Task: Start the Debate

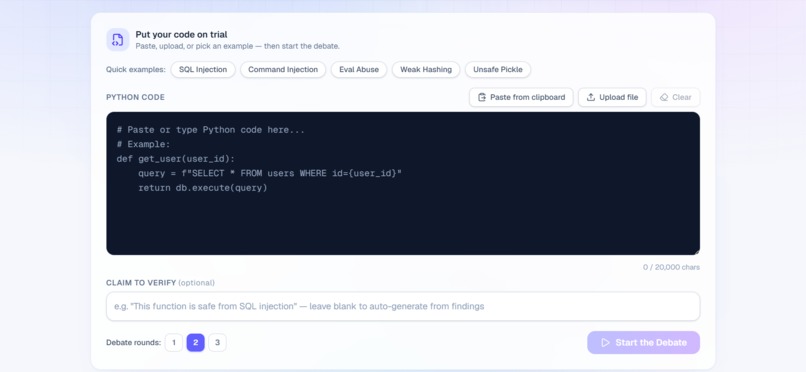Action: [644, 343]
